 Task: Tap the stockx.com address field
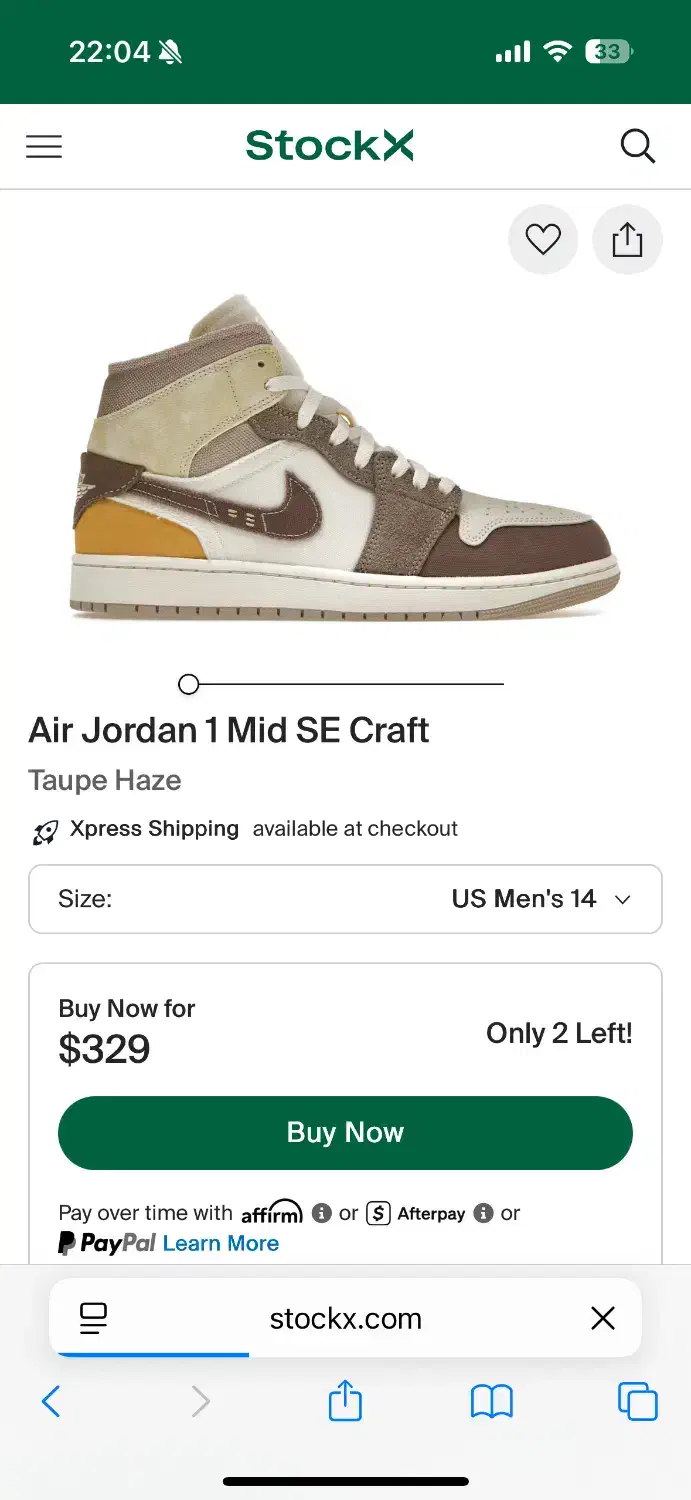tap(345, 1318)
